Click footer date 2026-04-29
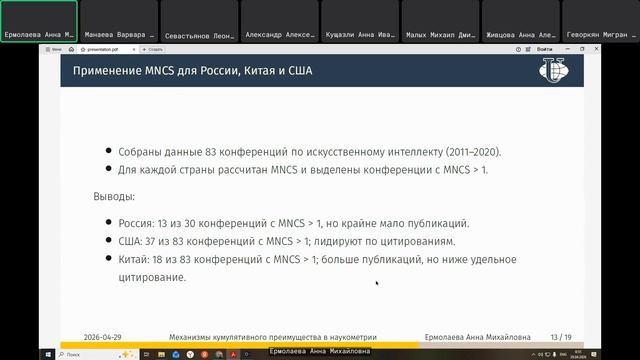 (x=102, y=338)
